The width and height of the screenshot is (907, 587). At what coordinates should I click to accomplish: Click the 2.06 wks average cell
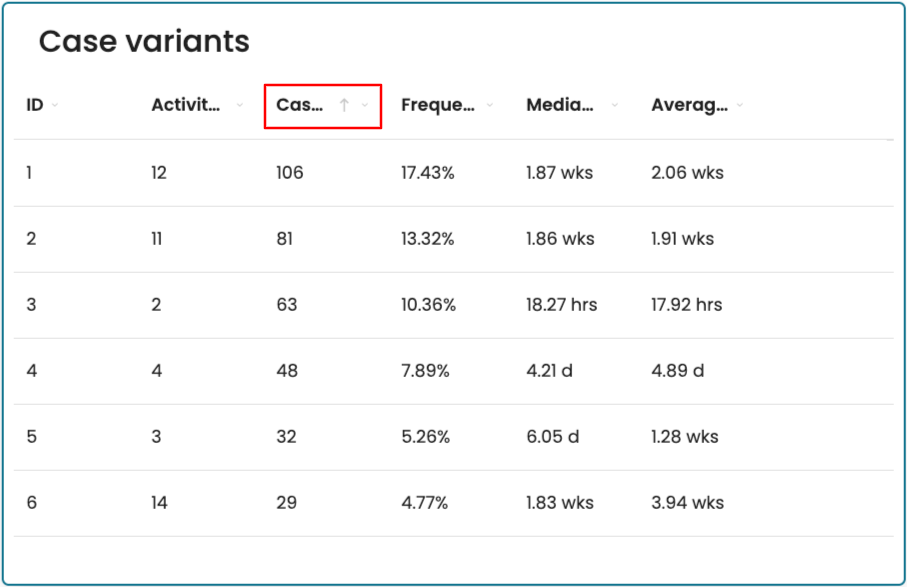(x=687, y=173)
